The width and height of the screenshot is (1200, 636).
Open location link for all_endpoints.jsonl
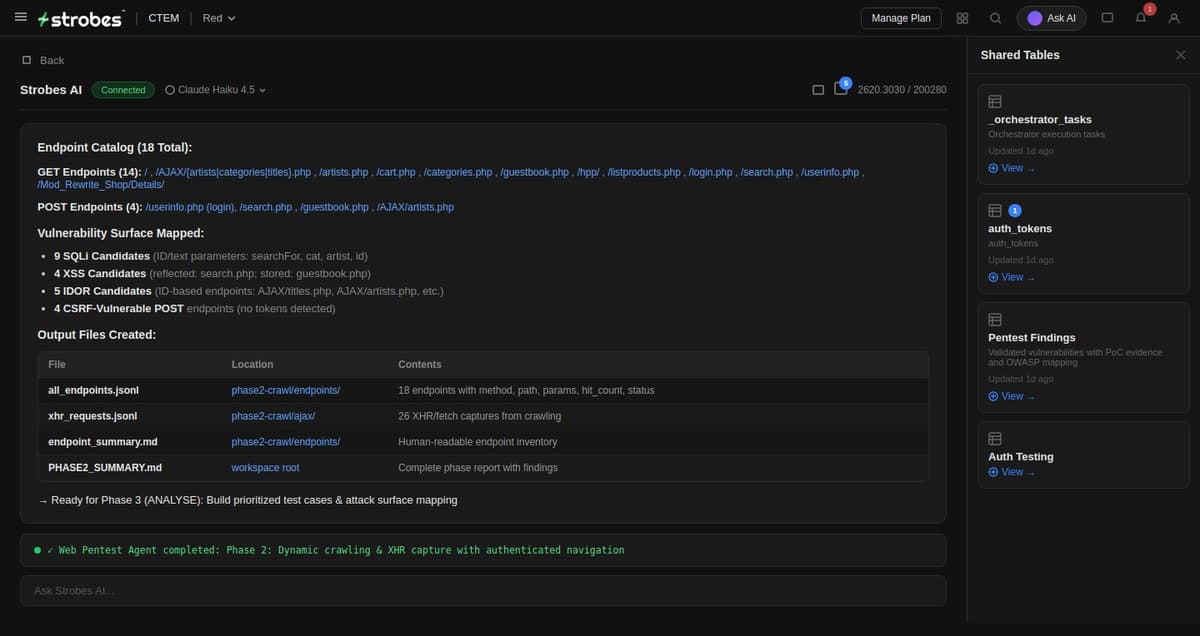pyautogui.click(x=285, y=390)
